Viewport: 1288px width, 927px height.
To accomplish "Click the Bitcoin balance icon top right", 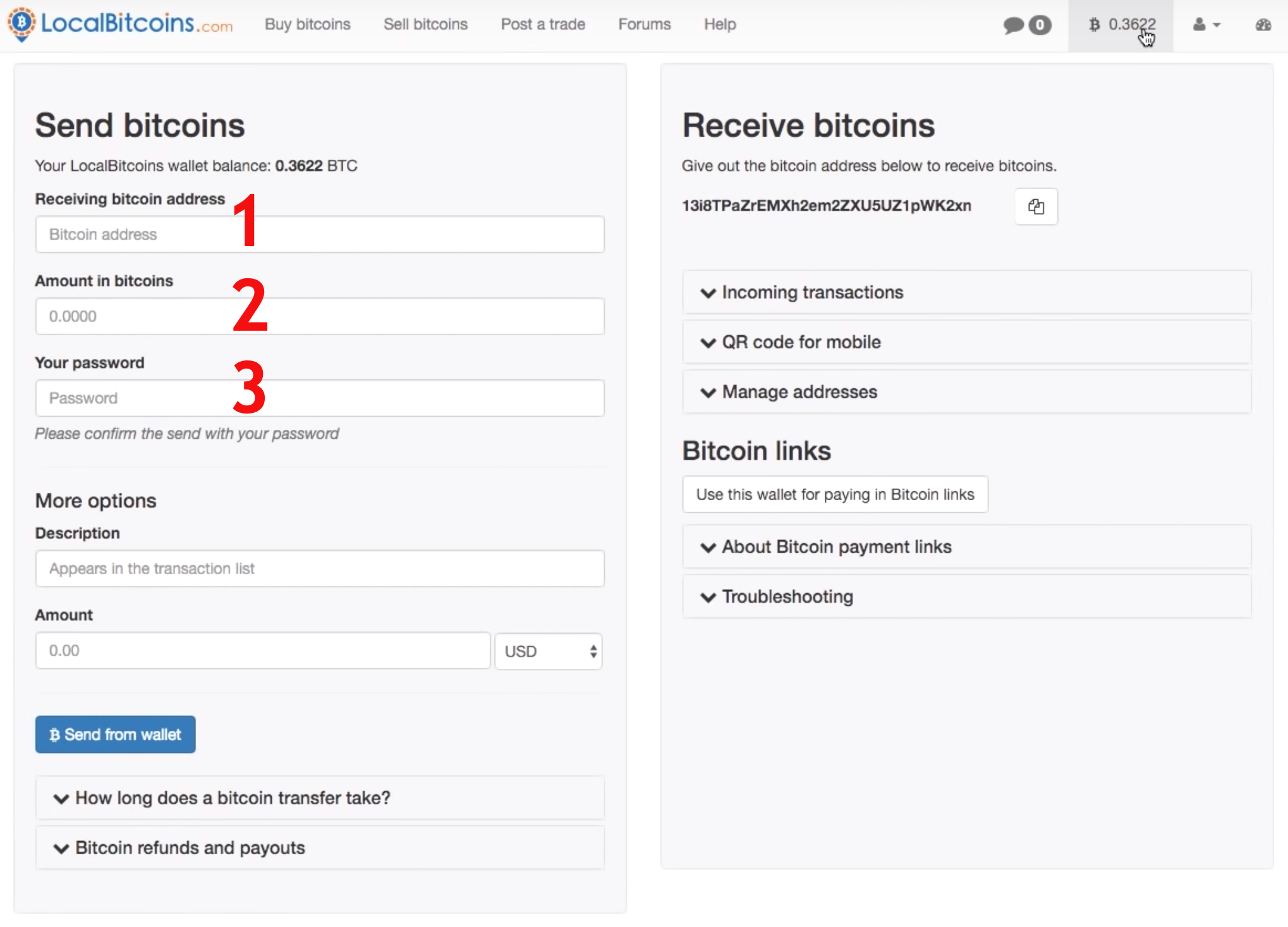I will pyautogui.click(x=1117, y=24).
